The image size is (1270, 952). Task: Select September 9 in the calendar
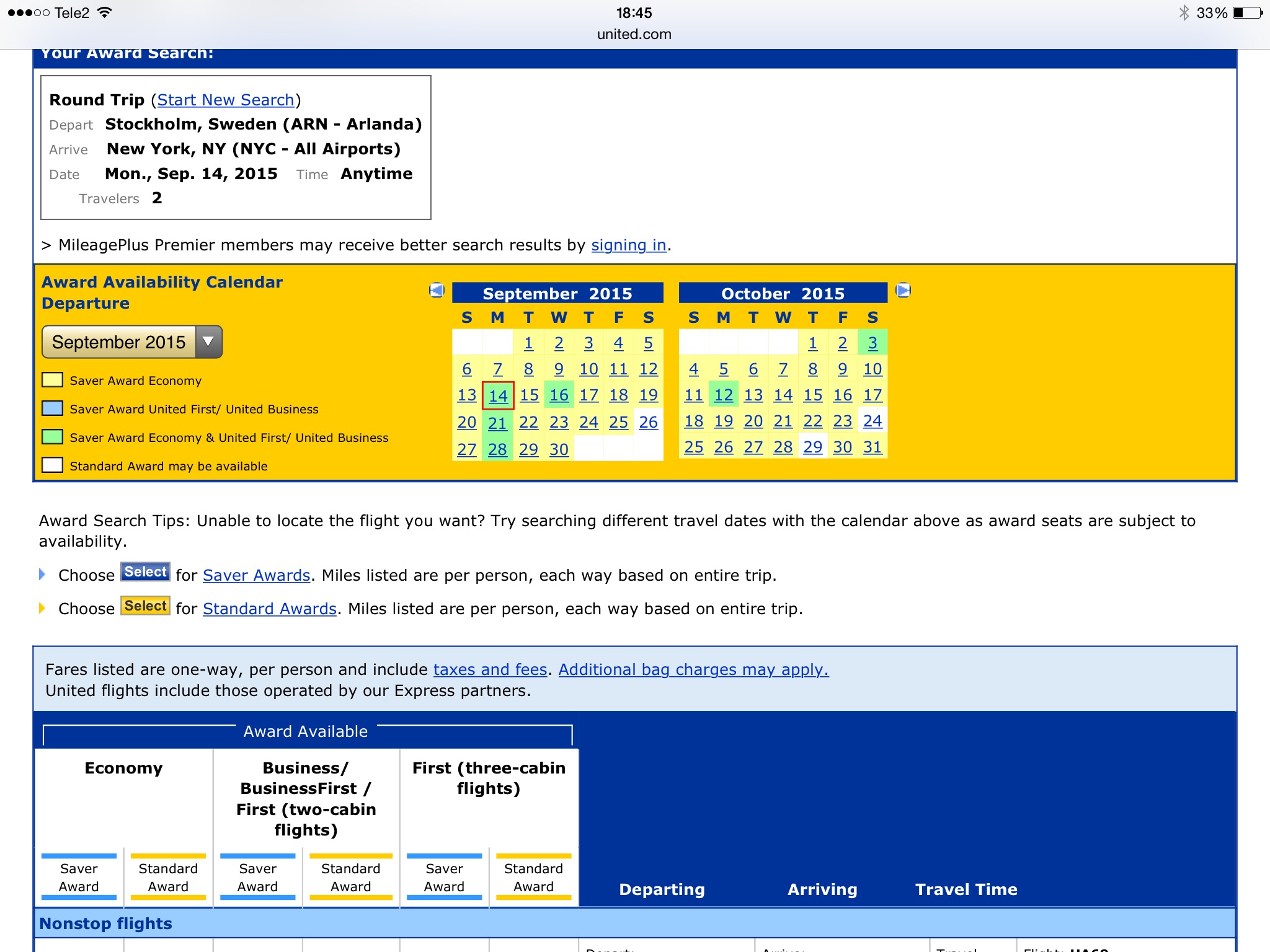tap(559, 369)
